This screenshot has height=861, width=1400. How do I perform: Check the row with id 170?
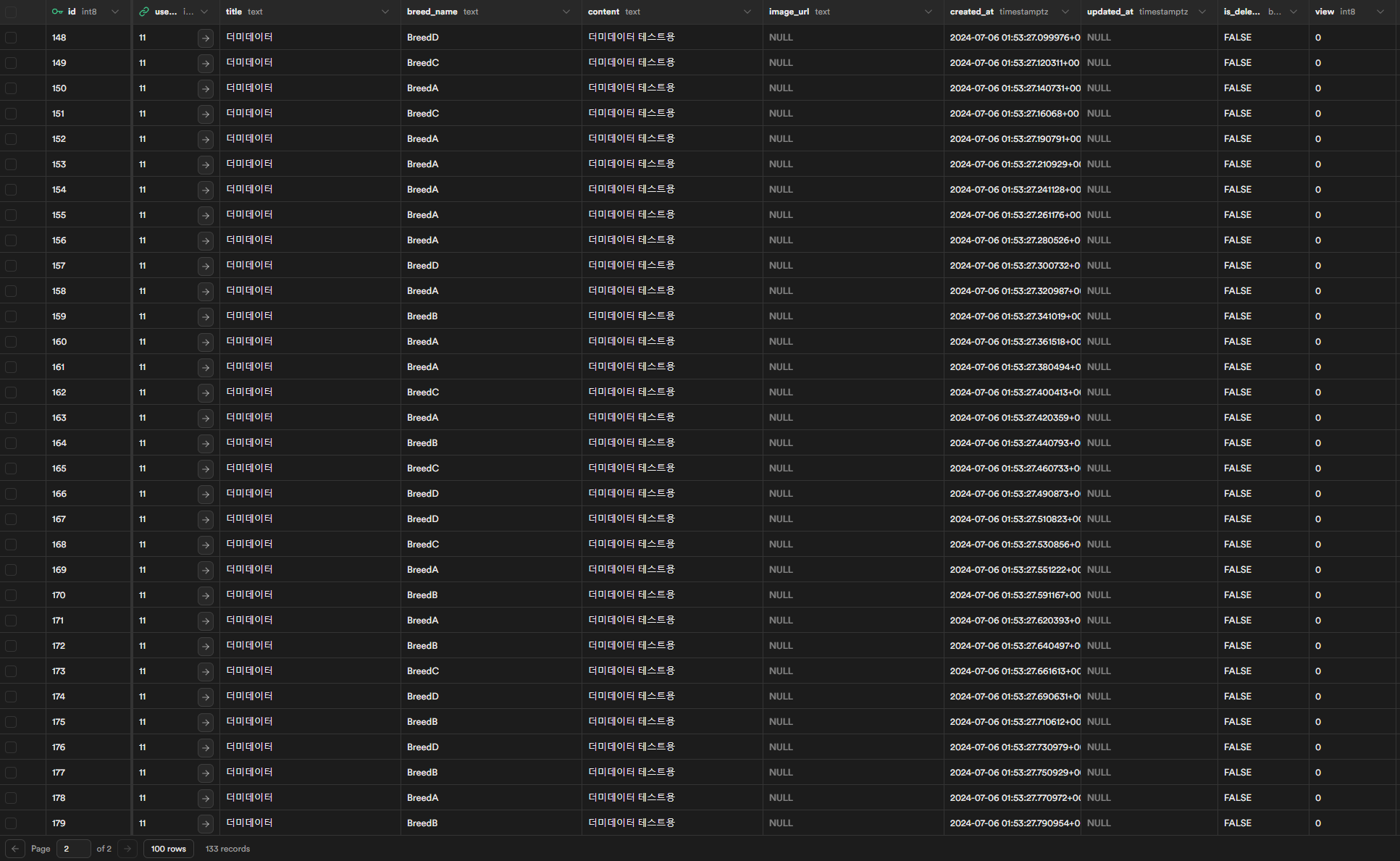(11, 595)
